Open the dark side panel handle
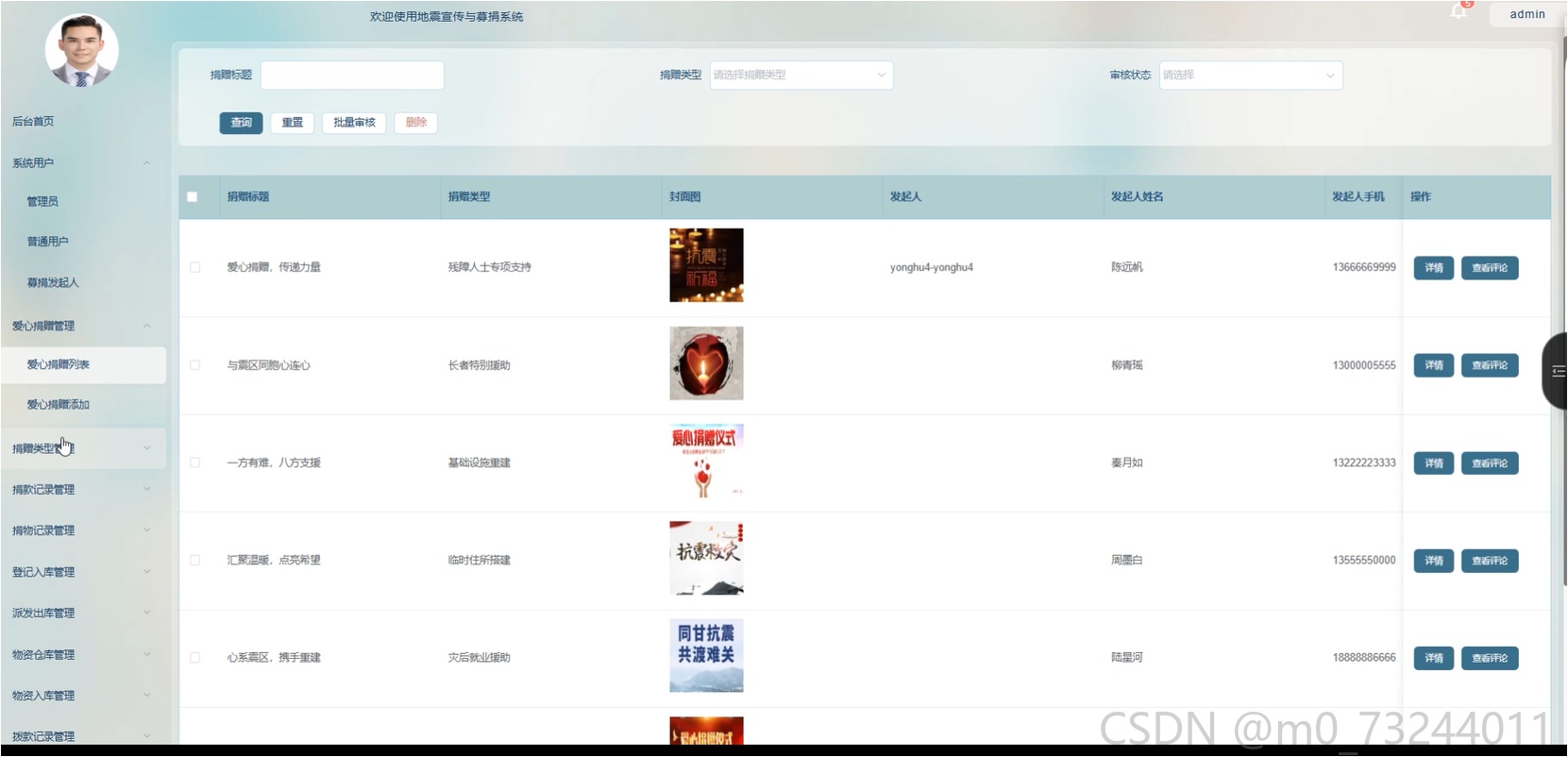Screen dimensions: 1568x757 coord(1555,371)
